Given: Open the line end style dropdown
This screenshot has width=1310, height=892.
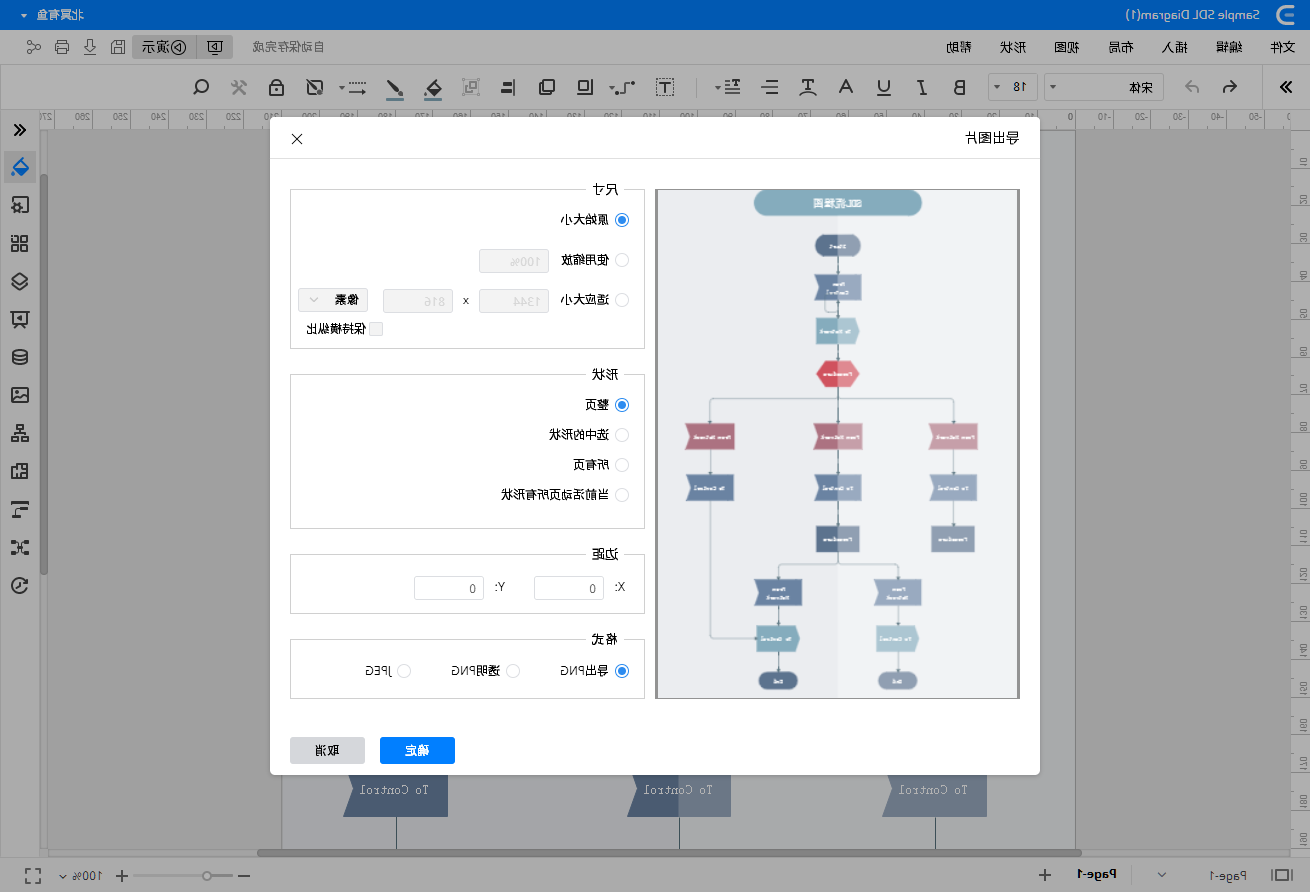Looking at the screenshot, I should pyautogui.click(x=351, y=87).
